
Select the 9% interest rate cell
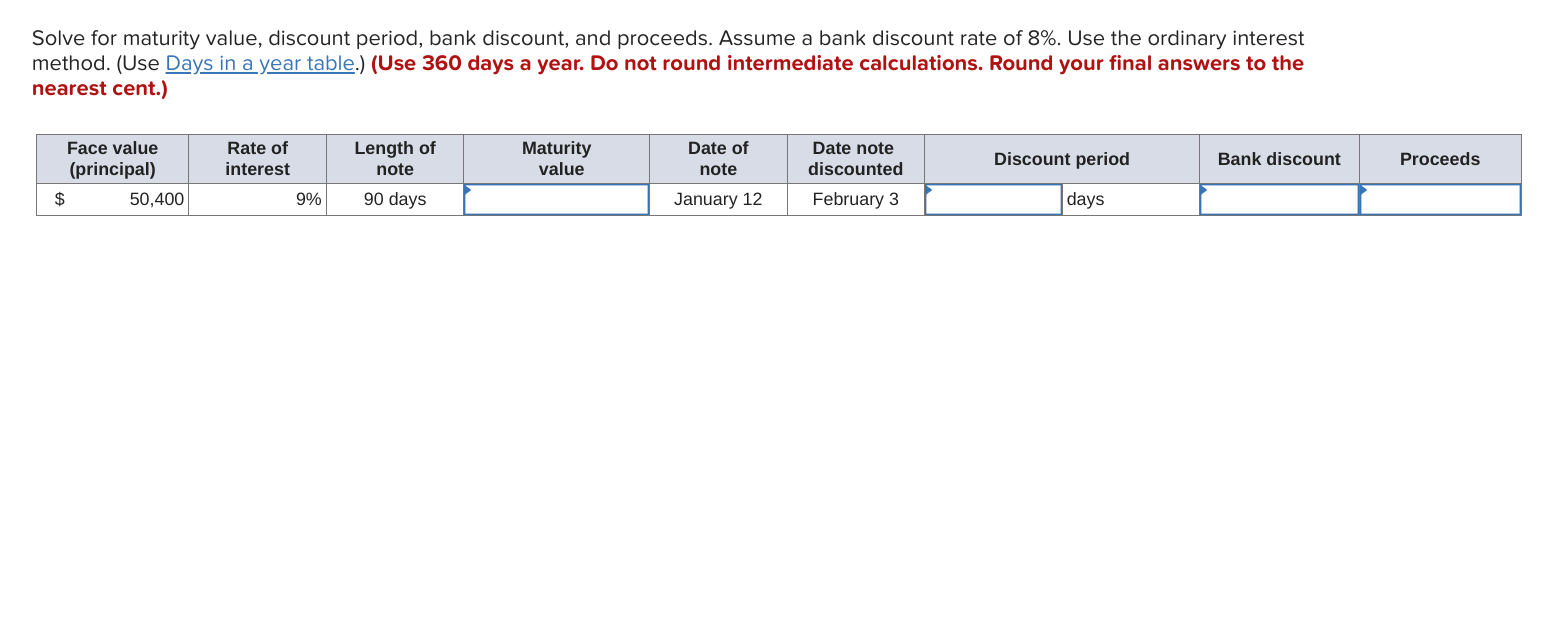(x=257, y=199)
